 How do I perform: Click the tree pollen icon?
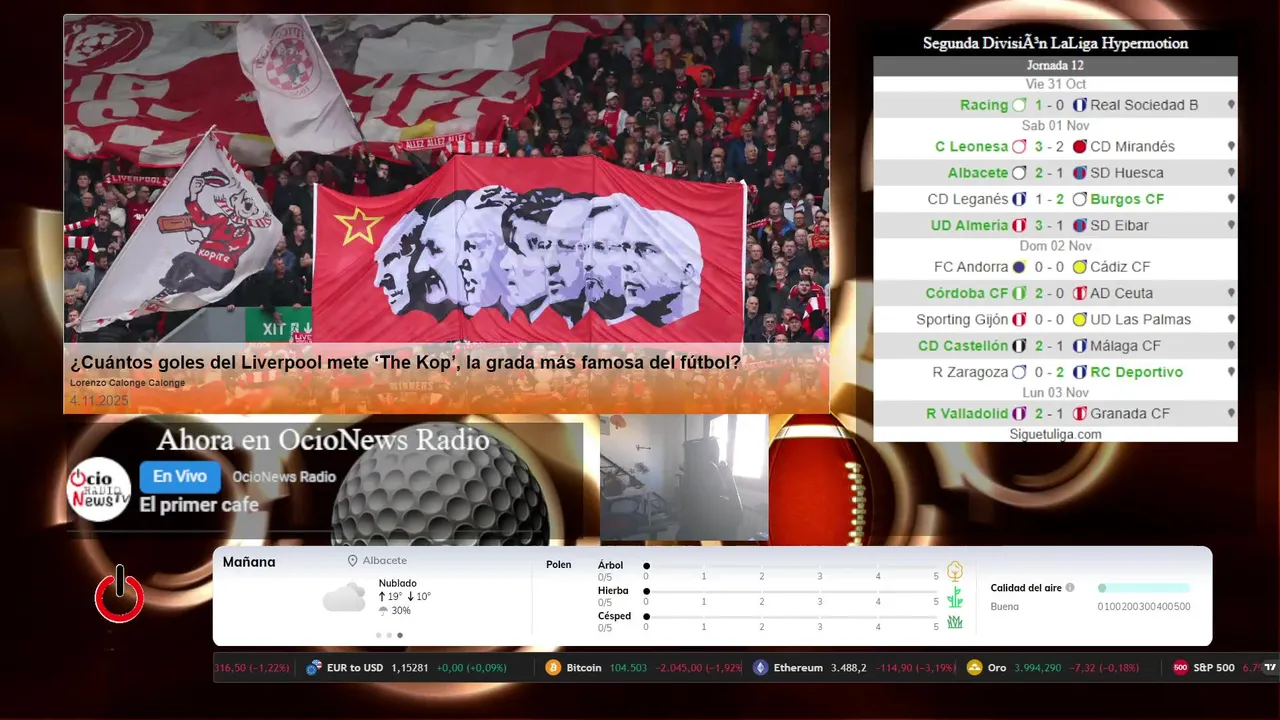click(x=955, y=571)
